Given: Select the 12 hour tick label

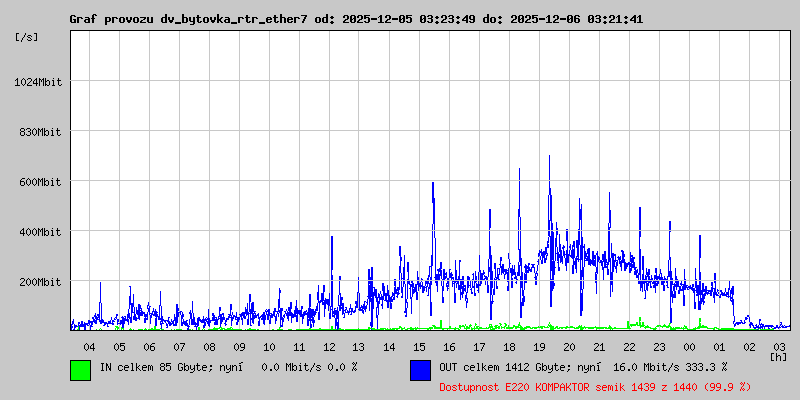Looking at the screenshot, I should [329, 346].
